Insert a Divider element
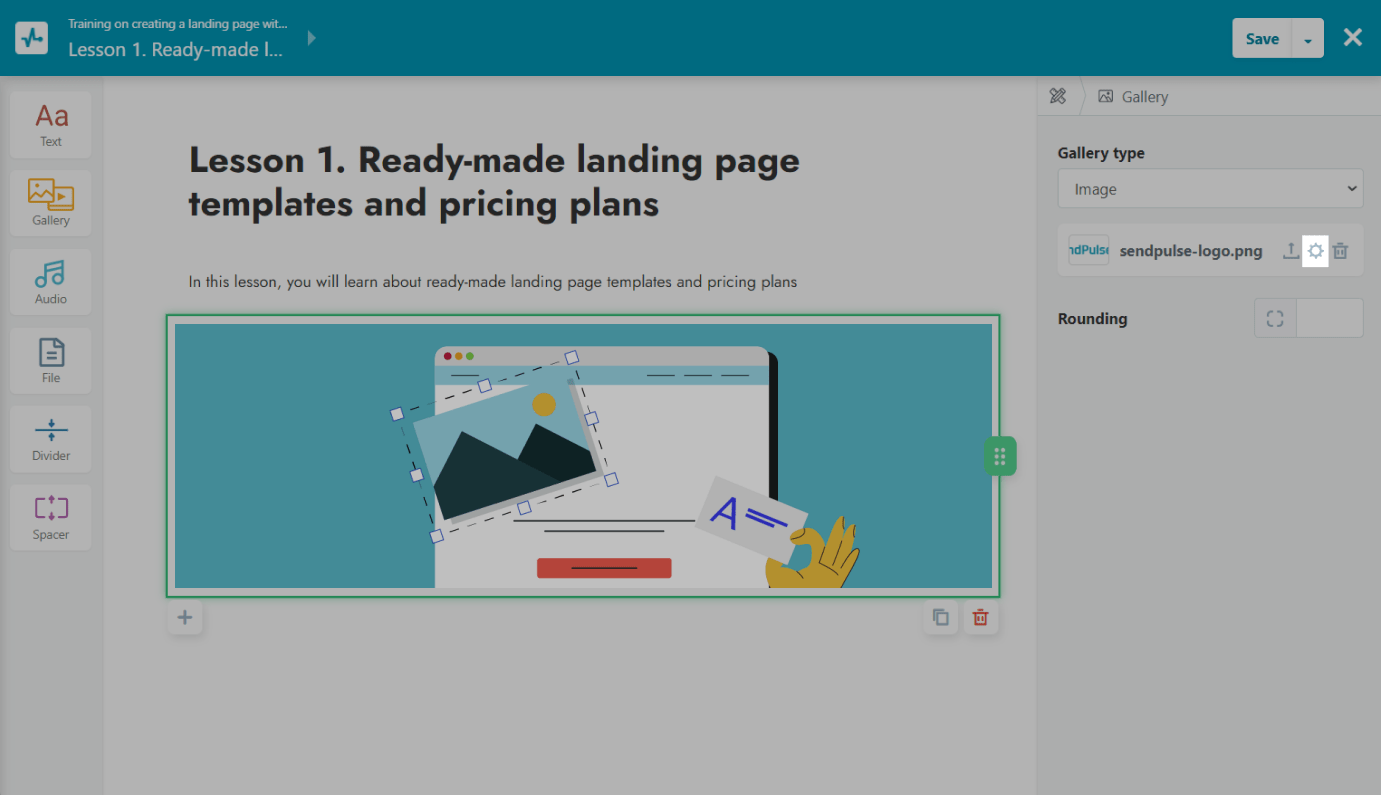Viewport: 1381px width, 795px height. point(50,439)
